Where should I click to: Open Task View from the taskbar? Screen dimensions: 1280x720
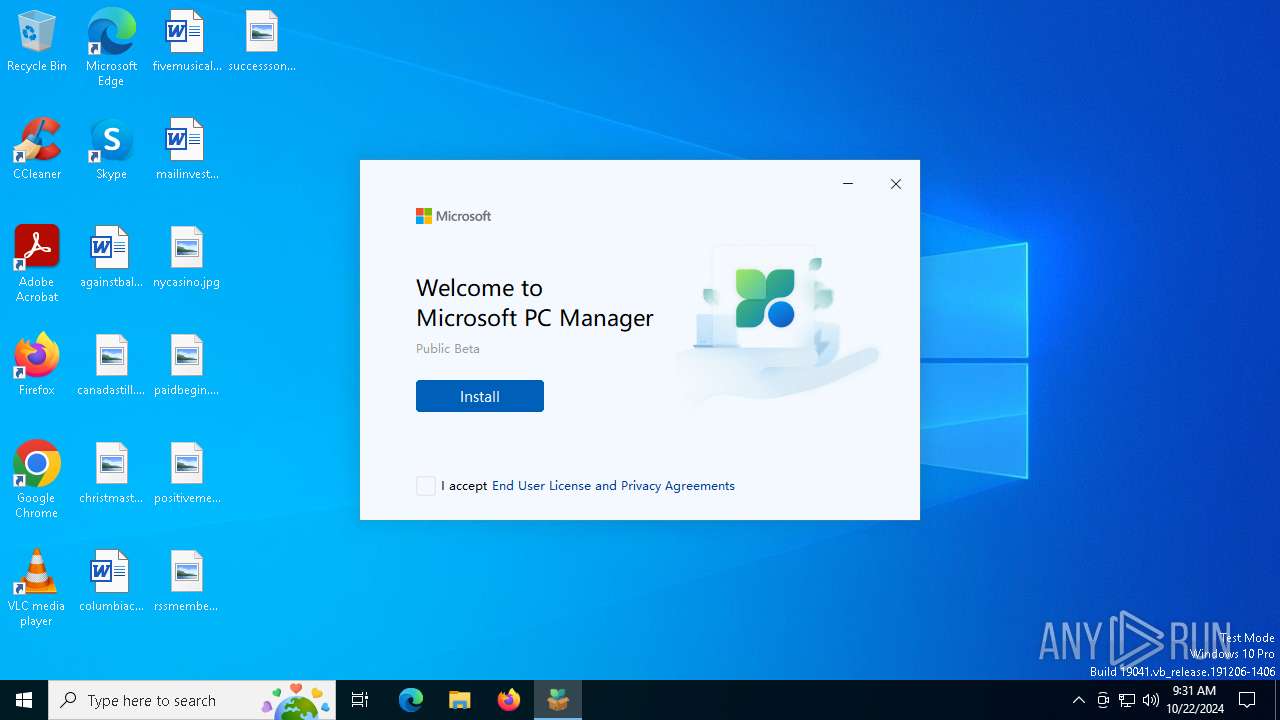[x=360, y=700]
